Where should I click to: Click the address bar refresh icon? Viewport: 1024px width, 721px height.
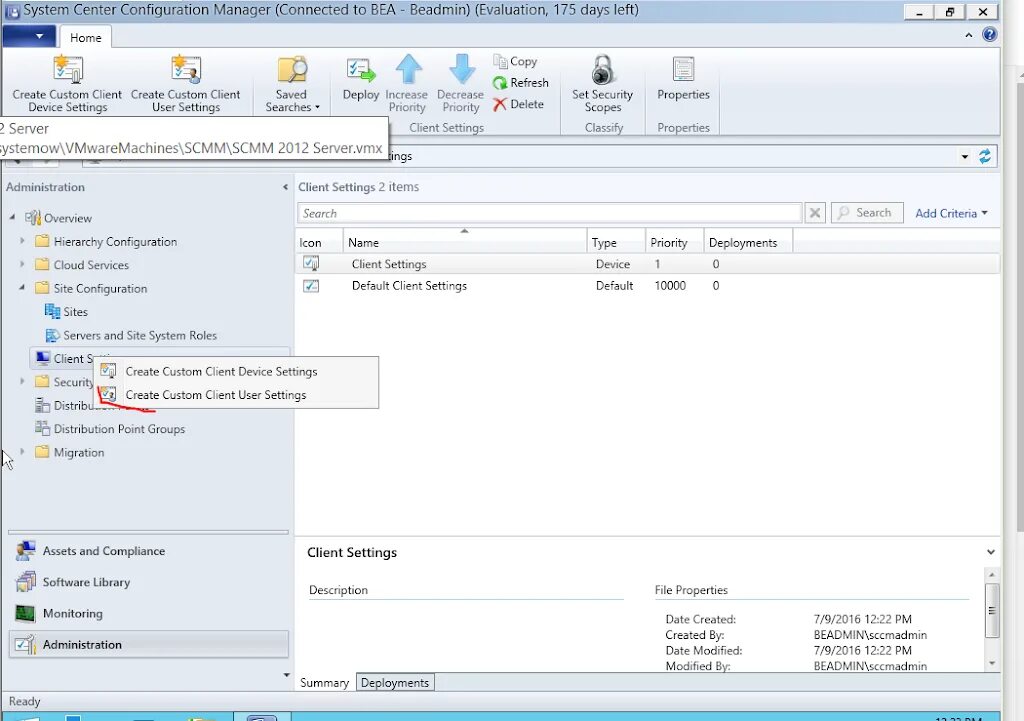pyautogui.click(x=985, y=156)
